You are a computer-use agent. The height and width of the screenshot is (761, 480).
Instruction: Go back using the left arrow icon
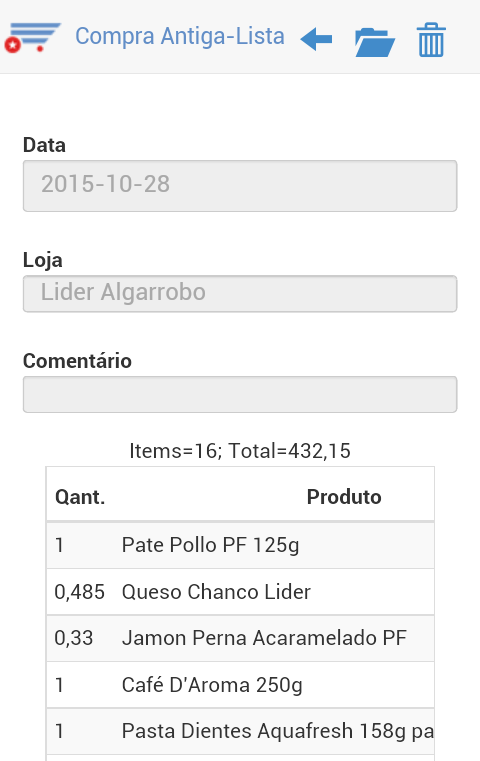click(x=316, y=39)
